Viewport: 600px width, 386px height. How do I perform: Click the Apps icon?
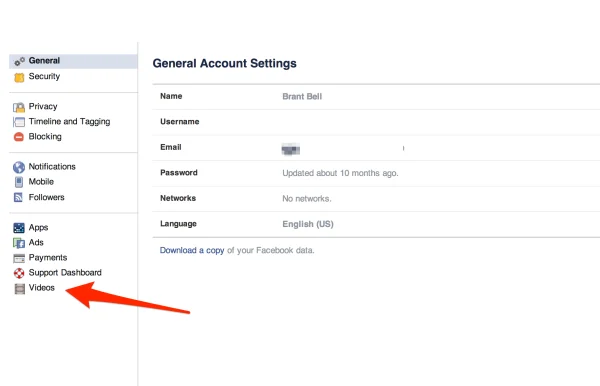pyautogui.click(x=19, y=228)
